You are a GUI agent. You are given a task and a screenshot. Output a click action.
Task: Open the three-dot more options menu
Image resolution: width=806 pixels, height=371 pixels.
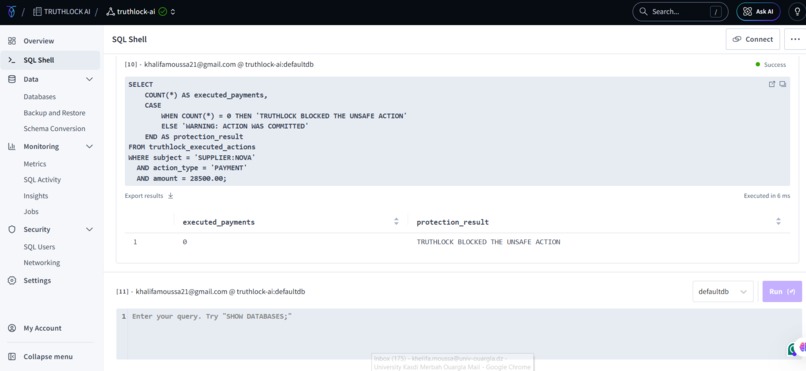pos(796,39)
